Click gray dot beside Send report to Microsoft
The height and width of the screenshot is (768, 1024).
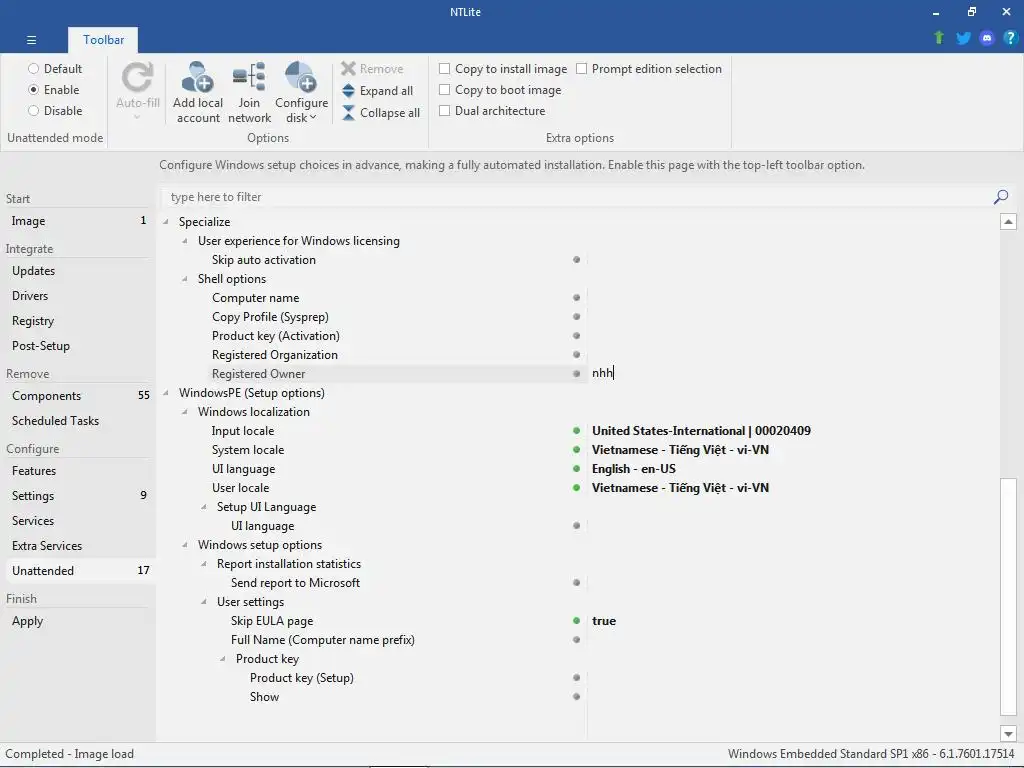(x=576, y=583)
